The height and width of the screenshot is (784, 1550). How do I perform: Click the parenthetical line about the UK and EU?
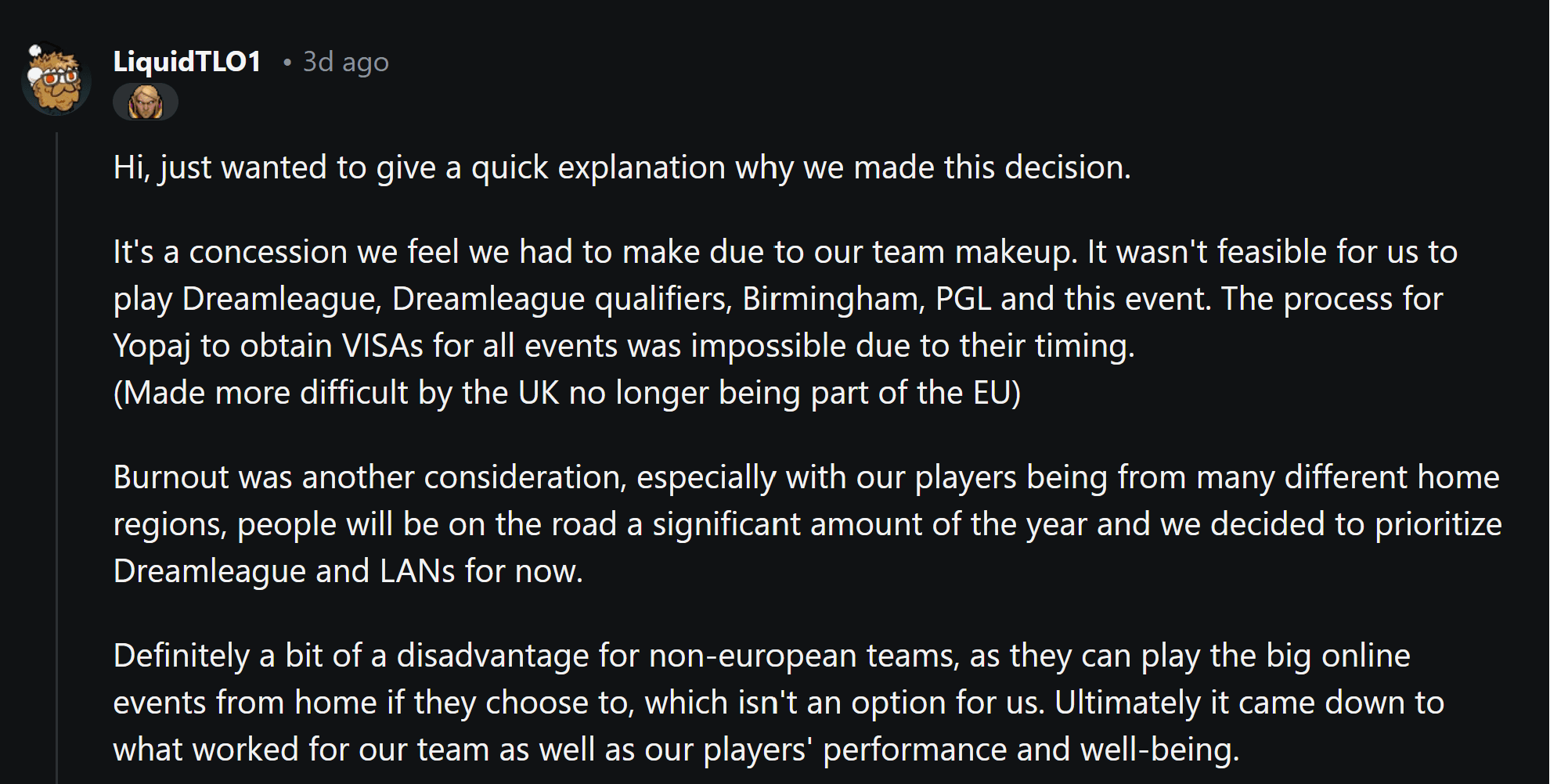pos(567,393)
